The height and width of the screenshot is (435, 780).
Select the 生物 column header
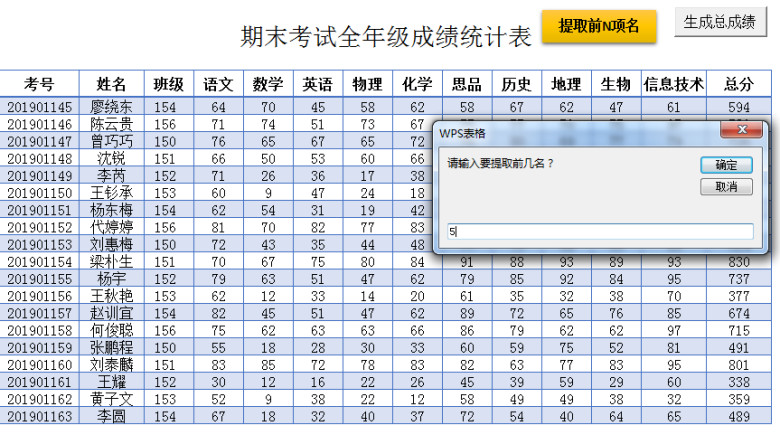point(616,84)
